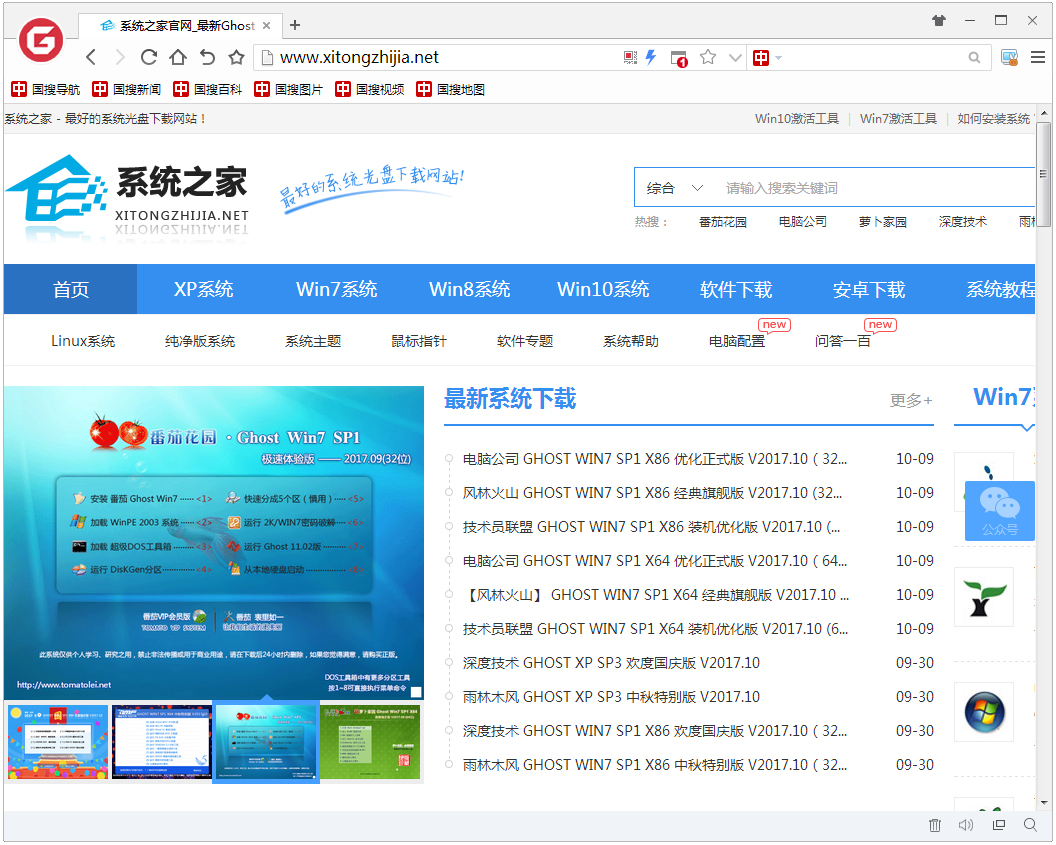Image resolution: width=1056 pixels, height=845 pixels.
Task: Open the hamburger main menu
Action: [1039, 58]
